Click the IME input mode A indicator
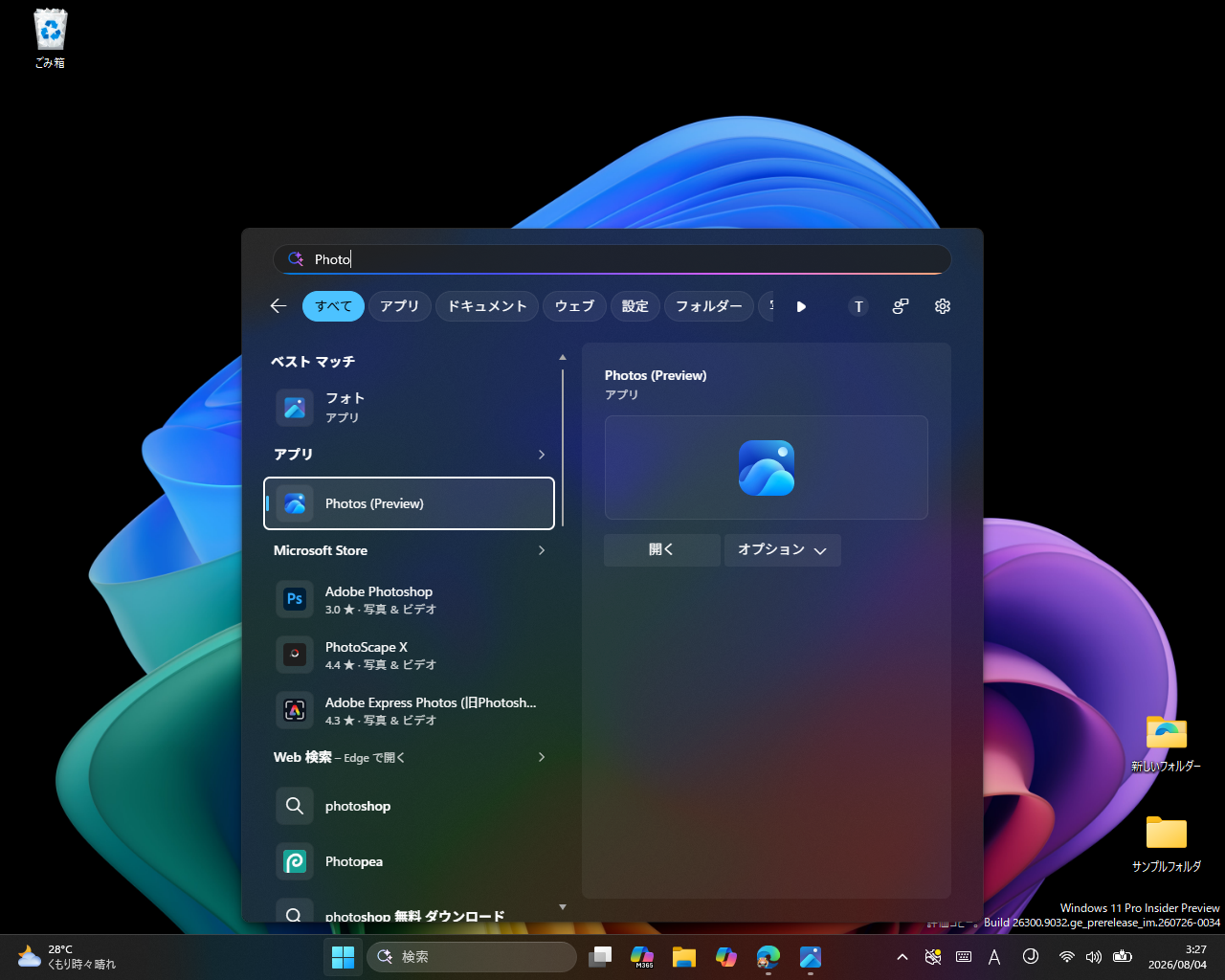This screenshot has height=980, width=1225. [994, 957]
